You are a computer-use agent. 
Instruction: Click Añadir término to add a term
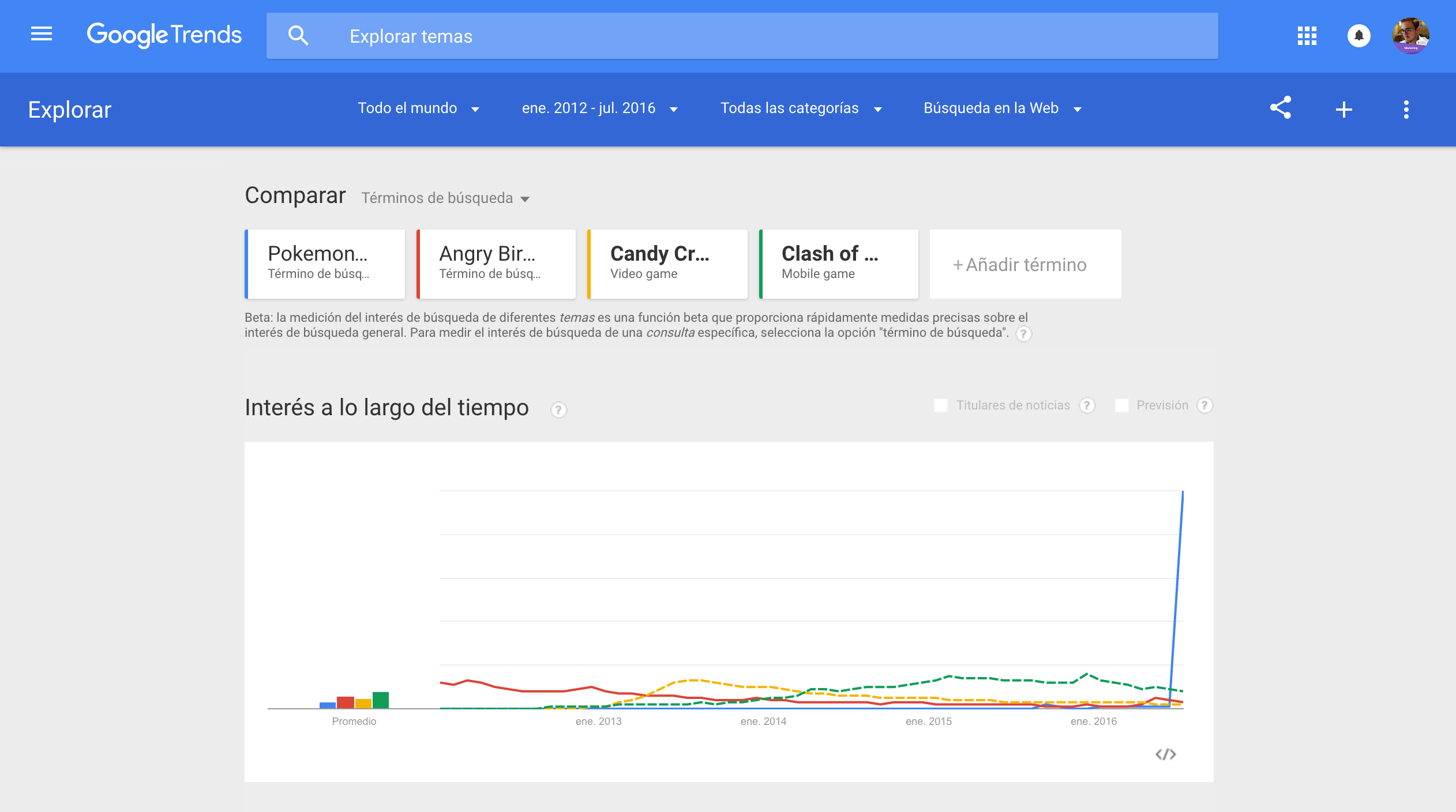click(x=1025, y=264)
